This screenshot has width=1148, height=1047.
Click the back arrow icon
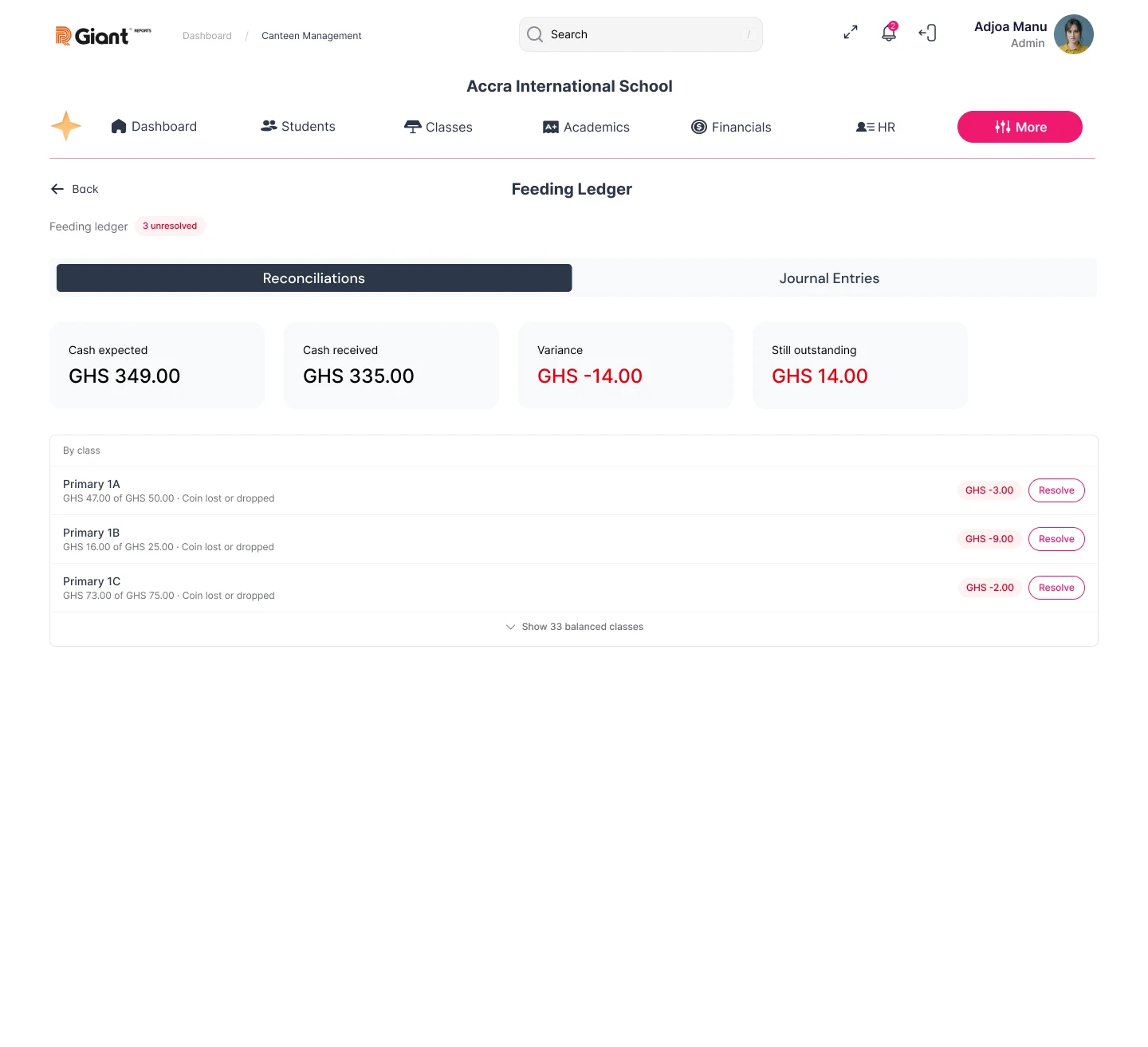click(57, 189)
